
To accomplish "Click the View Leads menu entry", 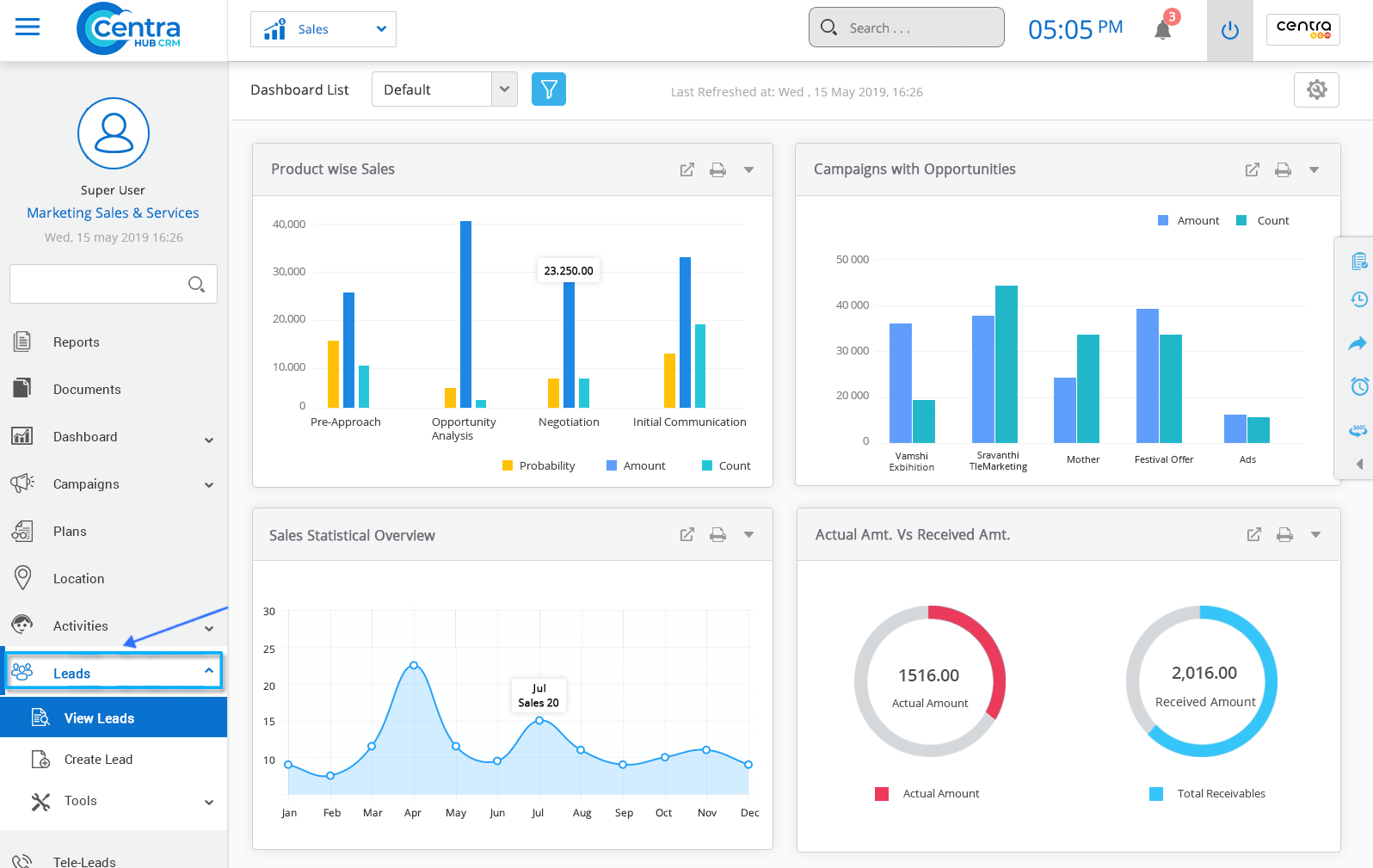I will pyautogui.click(x=99, y=718).
